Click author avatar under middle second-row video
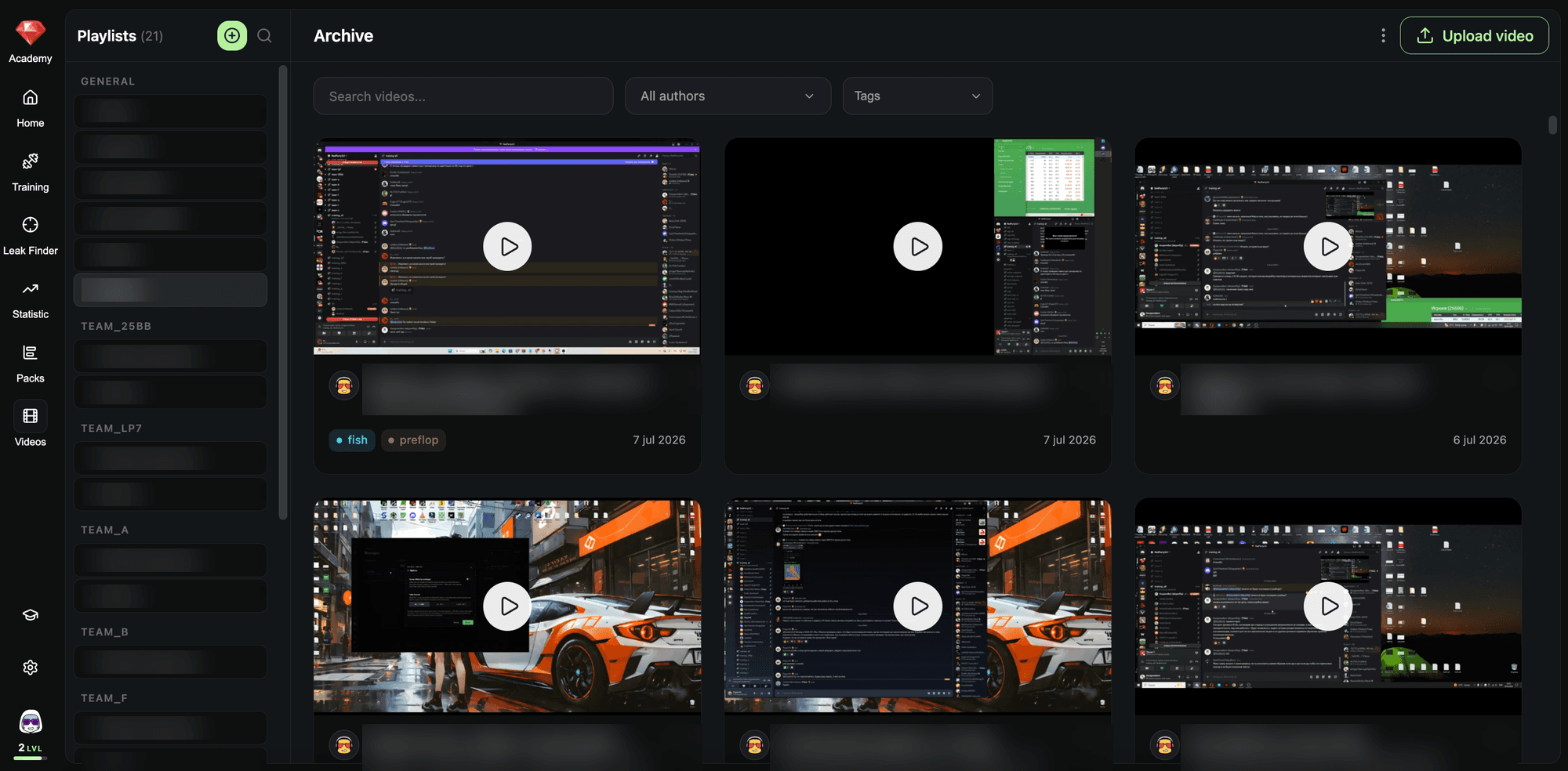The width and height of the screenshot is (1568, 771). click(755, 745)
